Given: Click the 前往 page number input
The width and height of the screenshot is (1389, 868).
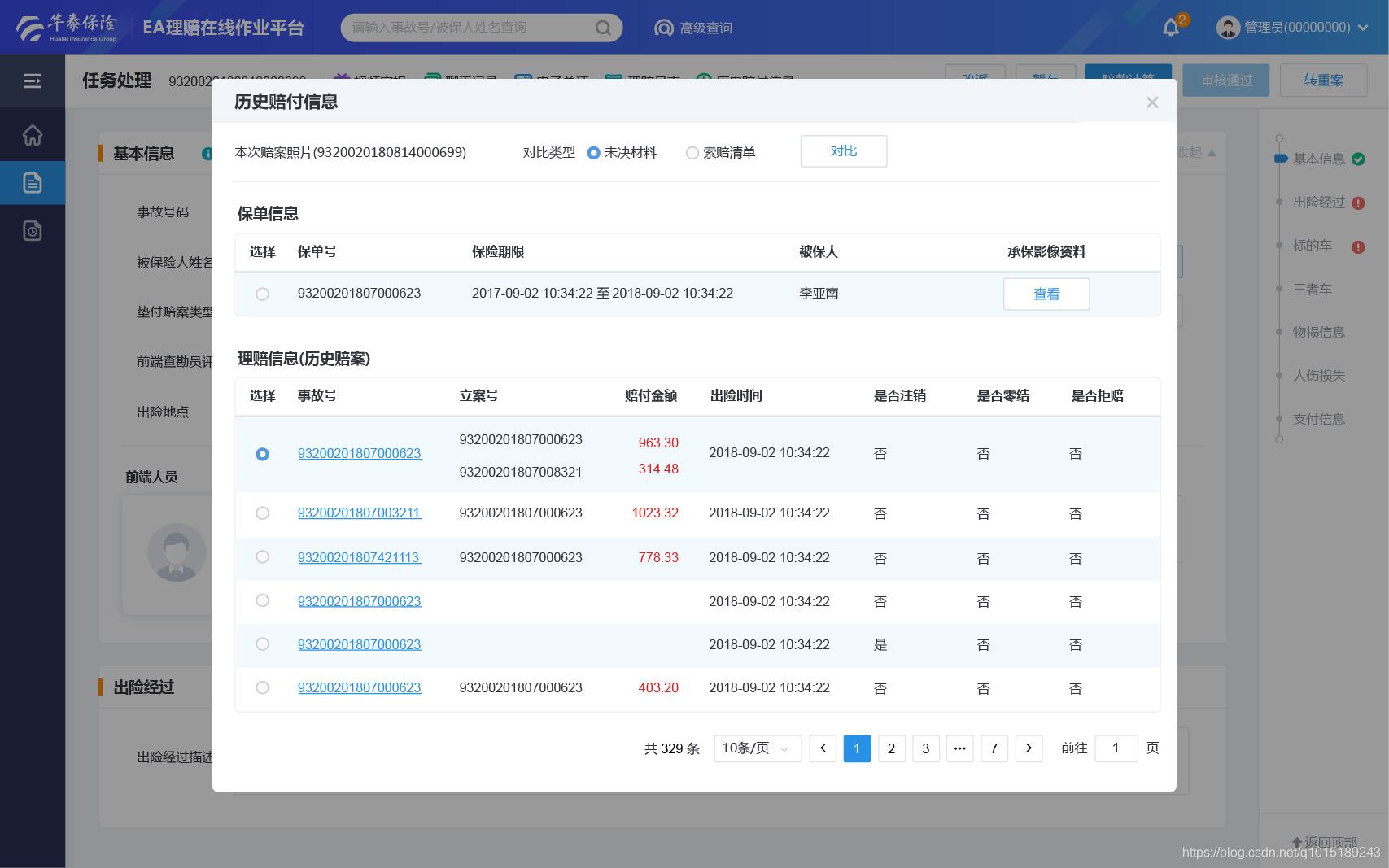Looking at the screenshot, I should coord(1116,748).
